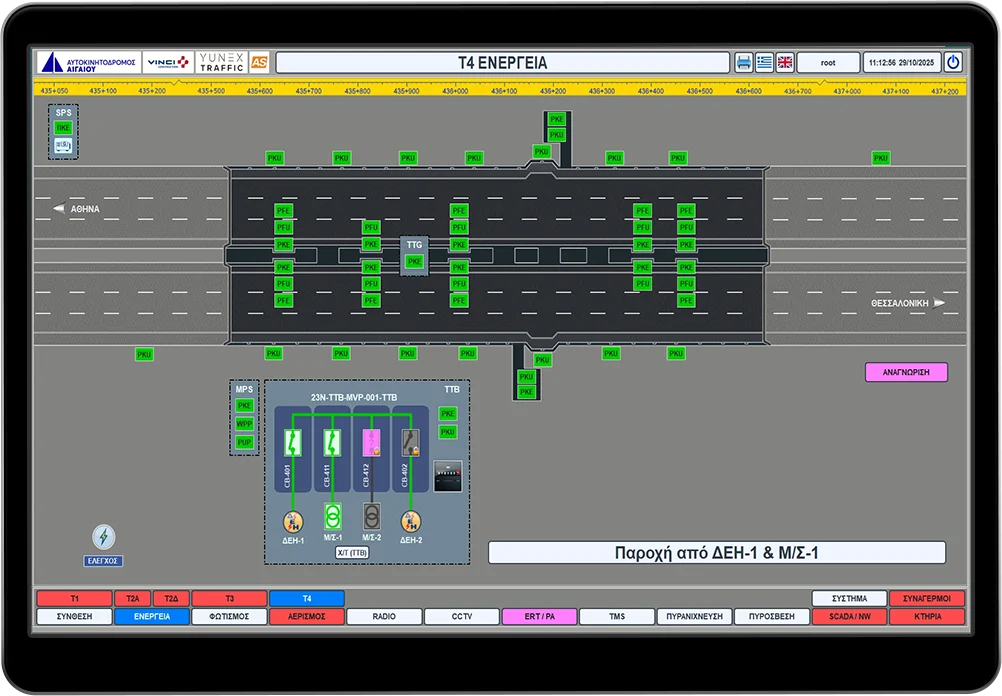1002x696 pixels.
Task: Select the UK flag language icon
Action: pyautogui.click(x=785, y=62)
